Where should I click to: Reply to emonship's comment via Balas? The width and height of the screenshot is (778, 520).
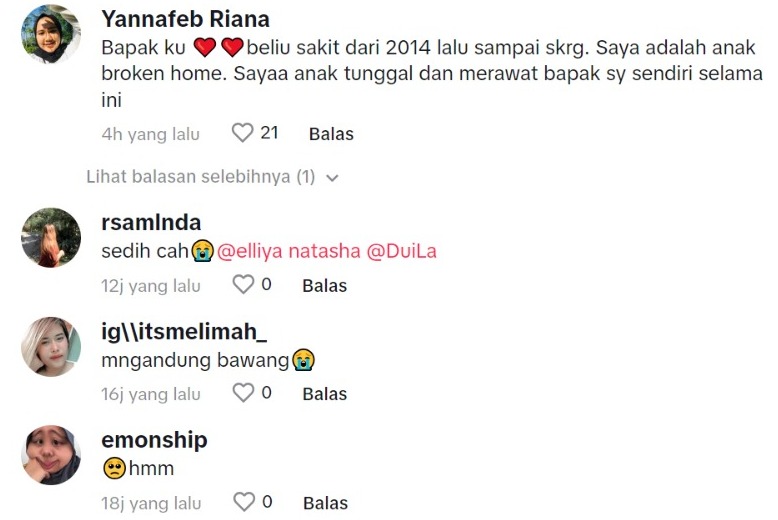point(324,503)
